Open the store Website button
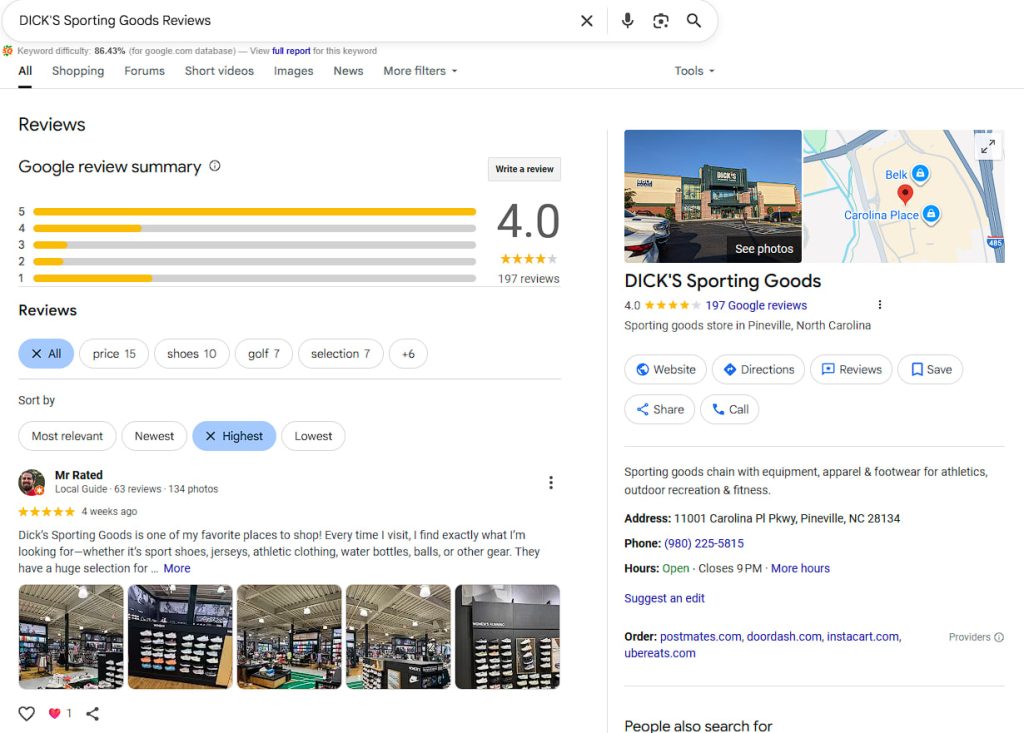1024x733 pixels. coord(665,369)
